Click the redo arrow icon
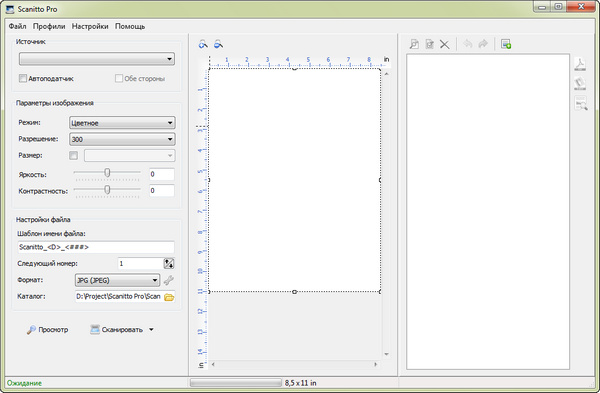This screenshot has height=393, width=600. click(483, 44)
